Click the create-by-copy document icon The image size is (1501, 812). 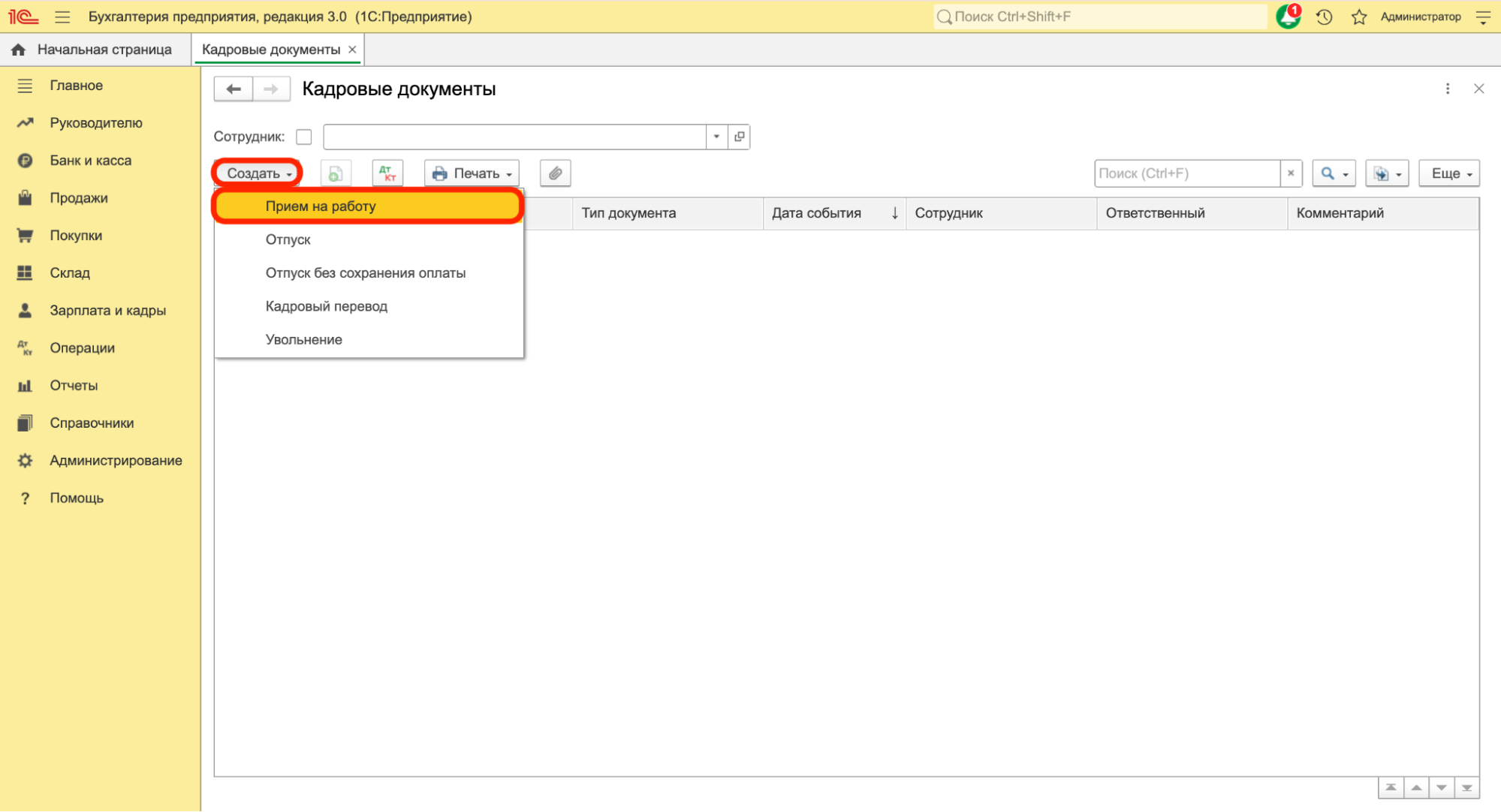336,173
